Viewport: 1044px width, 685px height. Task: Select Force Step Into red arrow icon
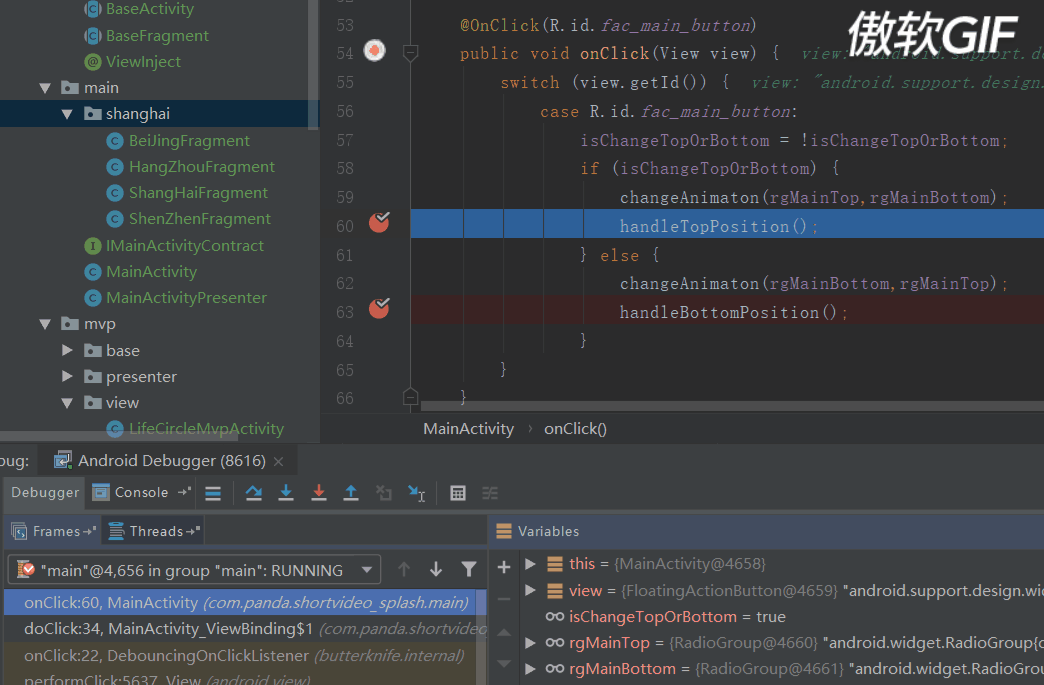(x=318, y=492)
